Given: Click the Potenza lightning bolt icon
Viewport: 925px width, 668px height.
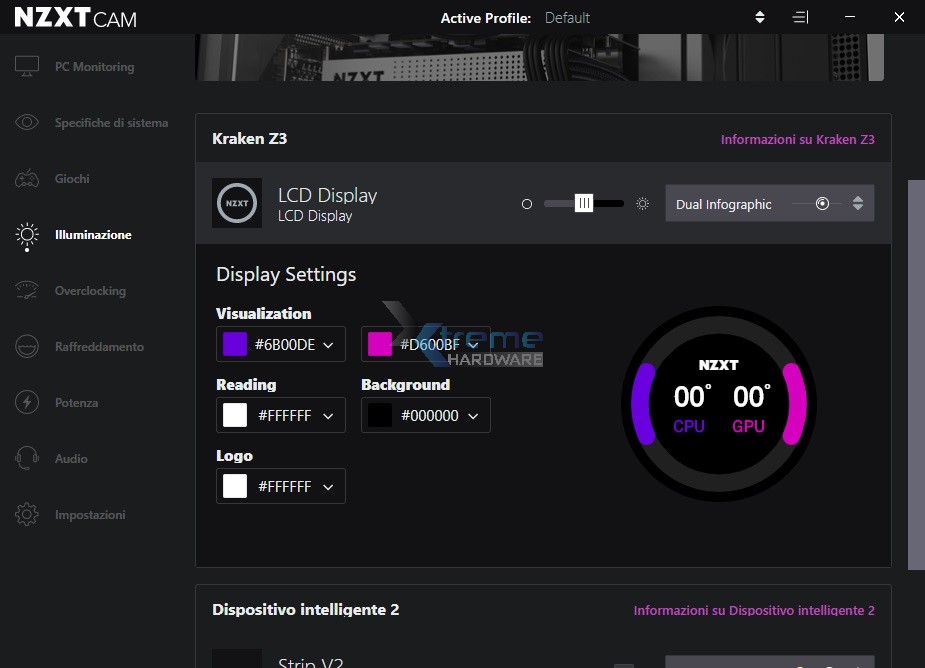Looking at the screenshot, I should (x=27, y=403).
